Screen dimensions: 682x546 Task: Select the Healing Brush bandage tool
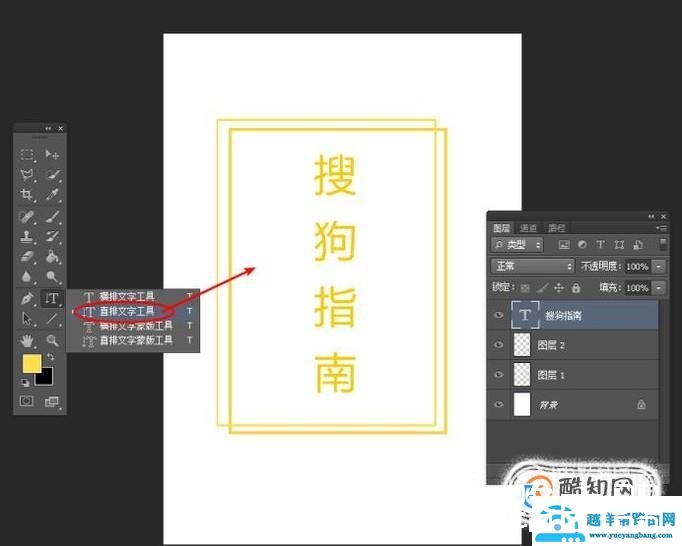click(27, 216)
